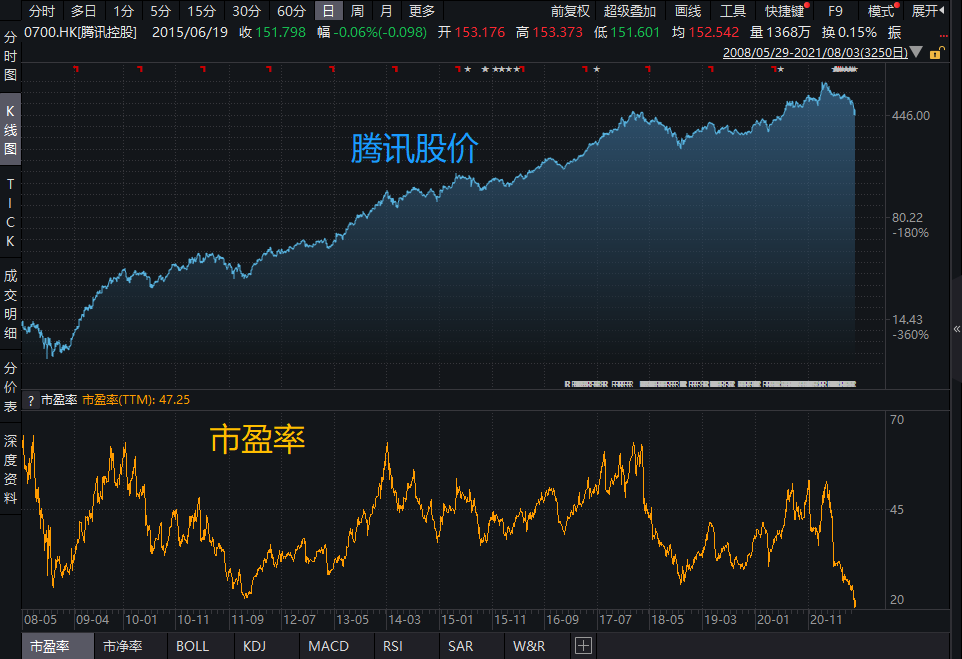Select the K线图 sidebar view
The image size is (962, 659).
10,129
